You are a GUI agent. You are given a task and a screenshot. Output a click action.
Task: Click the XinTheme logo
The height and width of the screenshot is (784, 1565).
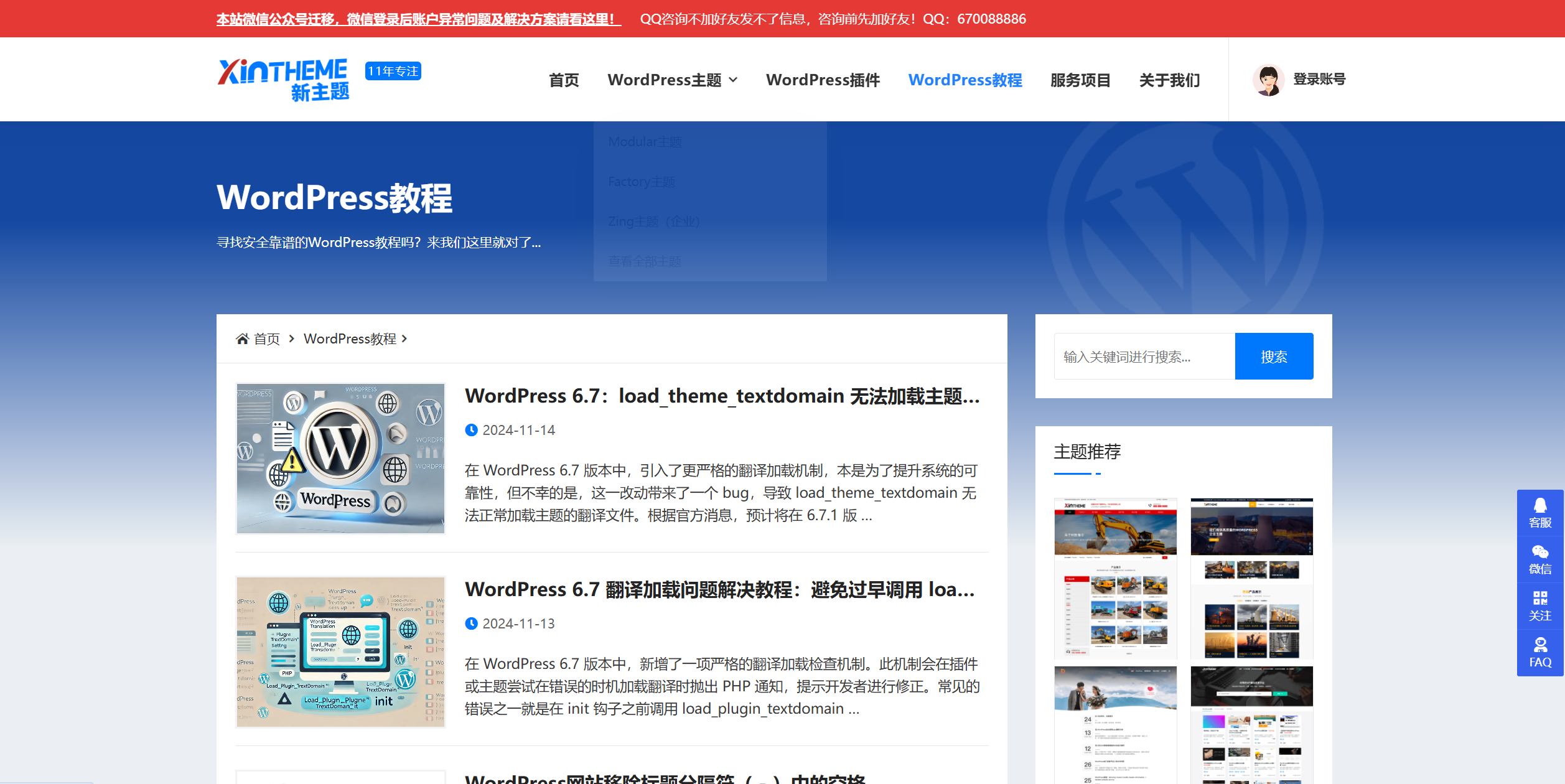point(283,80)
